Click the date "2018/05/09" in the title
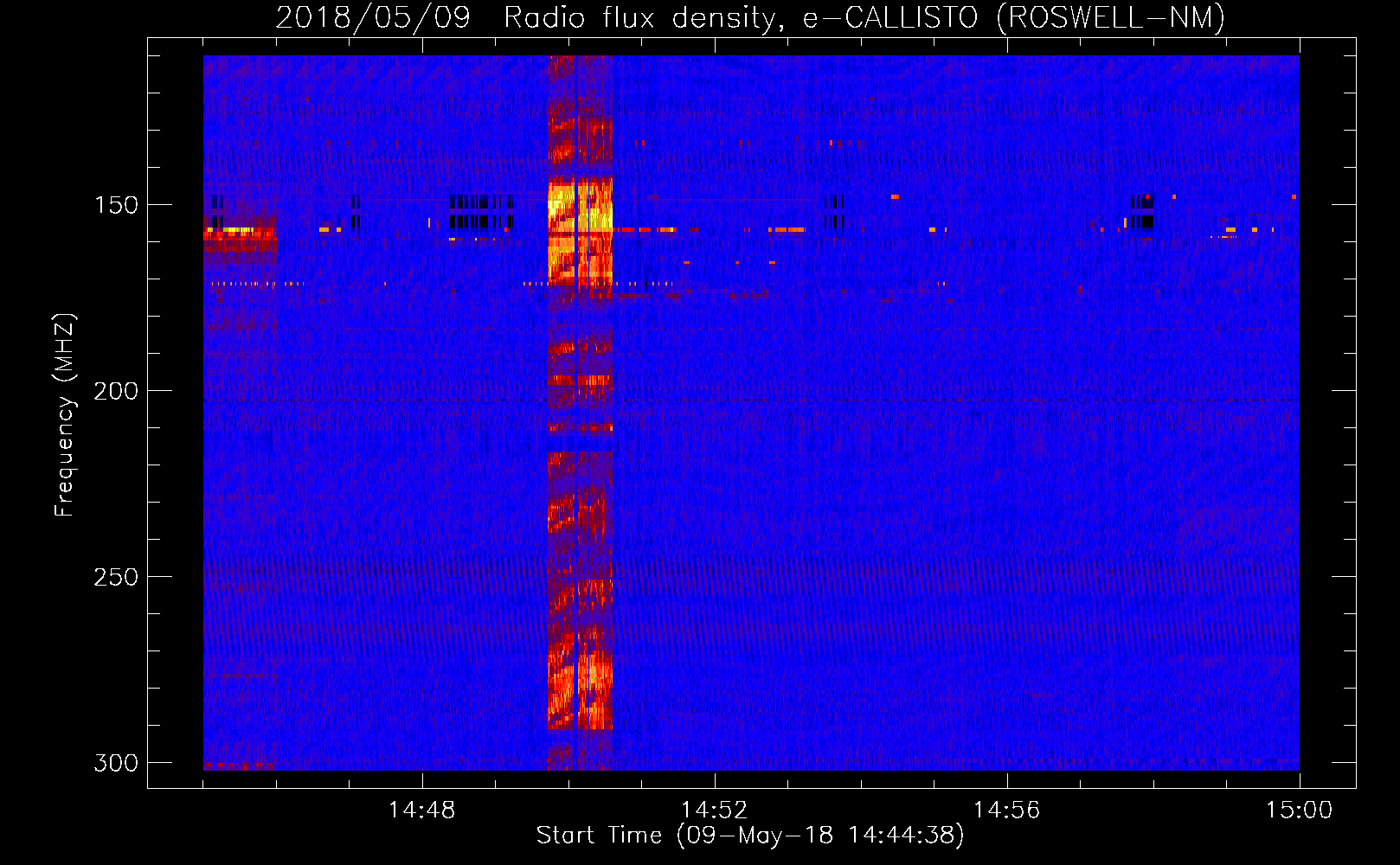This screenshot has height=865, width=1400. pos(373,17)
